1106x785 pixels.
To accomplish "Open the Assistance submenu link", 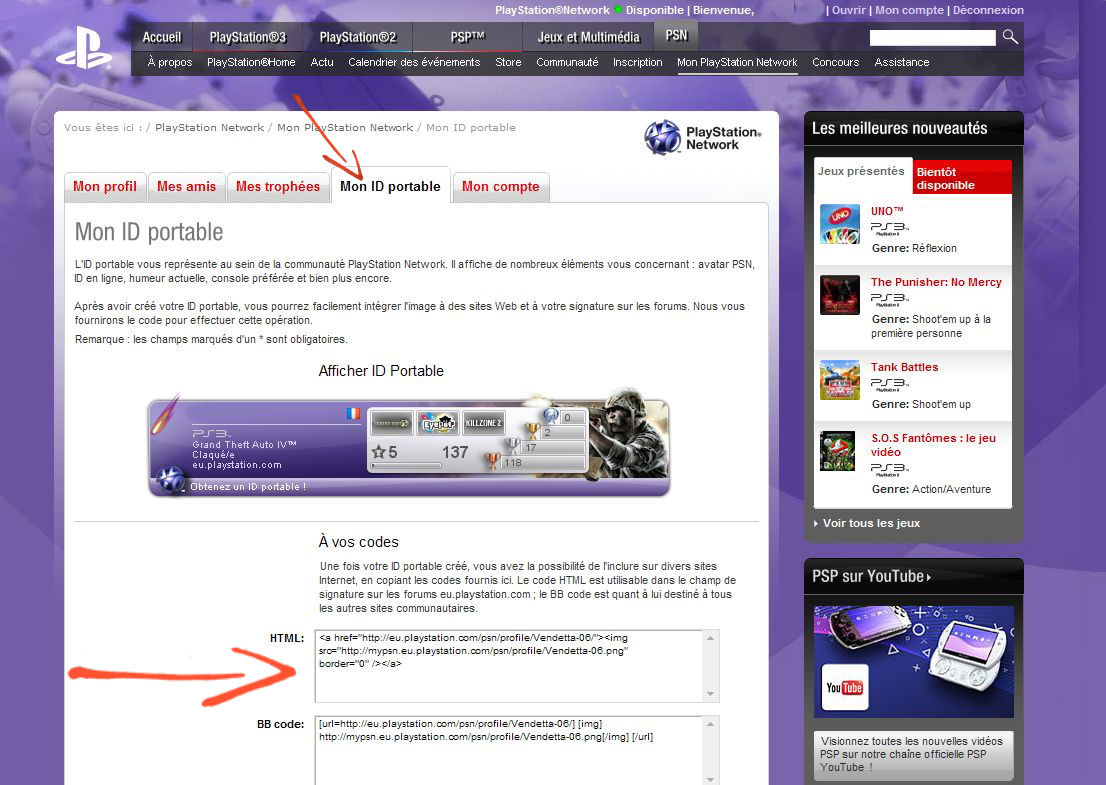I will click(902, 62).
